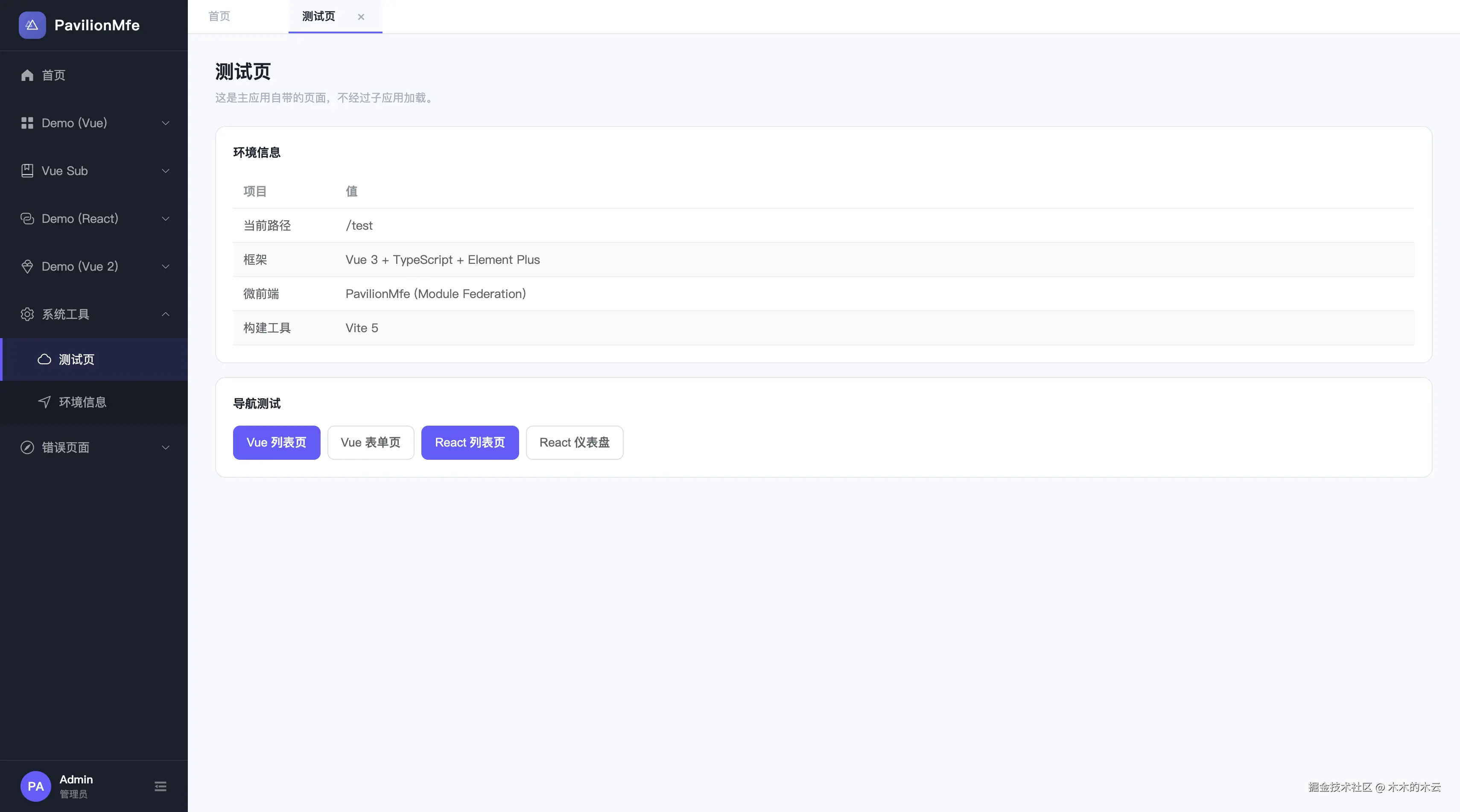Expand the 错误页面 menu chevron
Screen dimensions: 1460x812
pyautogui.click(x=166, y=447)
